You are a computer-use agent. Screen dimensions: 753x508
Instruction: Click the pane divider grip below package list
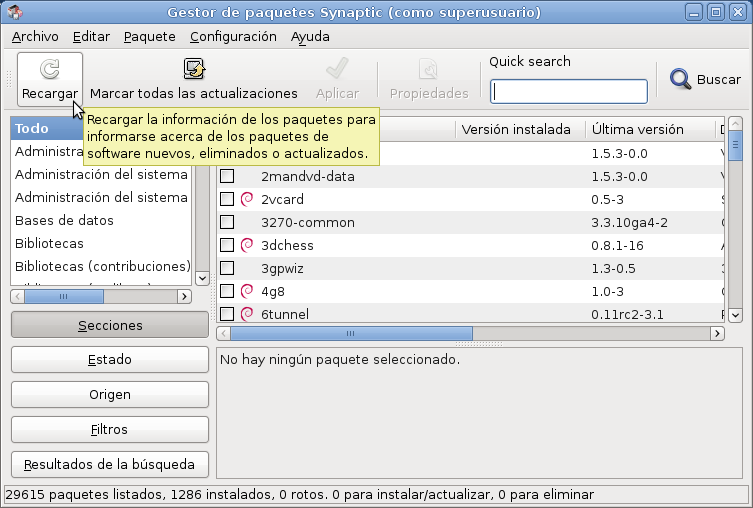[479, 344]
